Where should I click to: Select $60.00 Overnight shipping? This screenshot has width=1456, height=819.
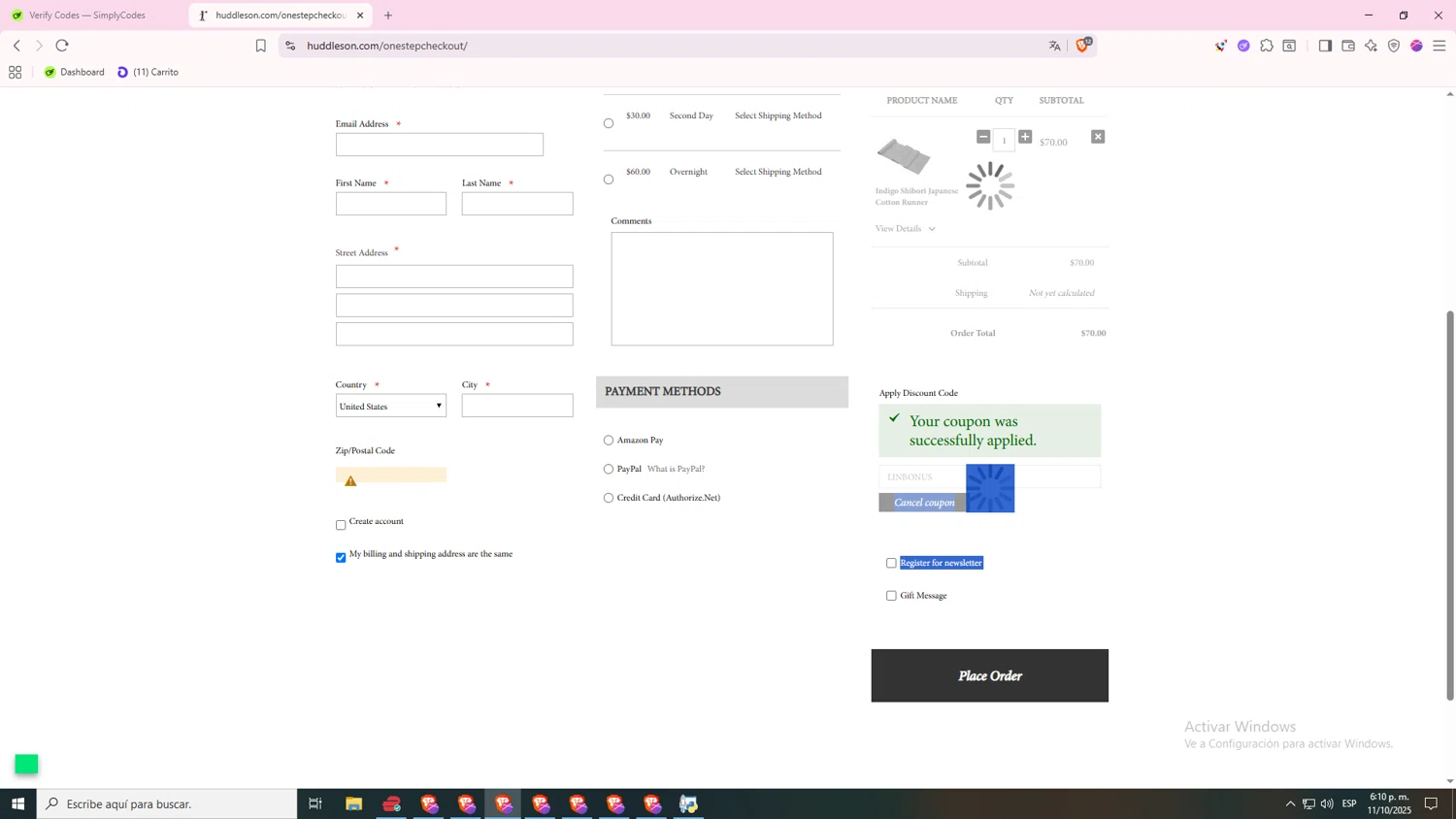609,180
